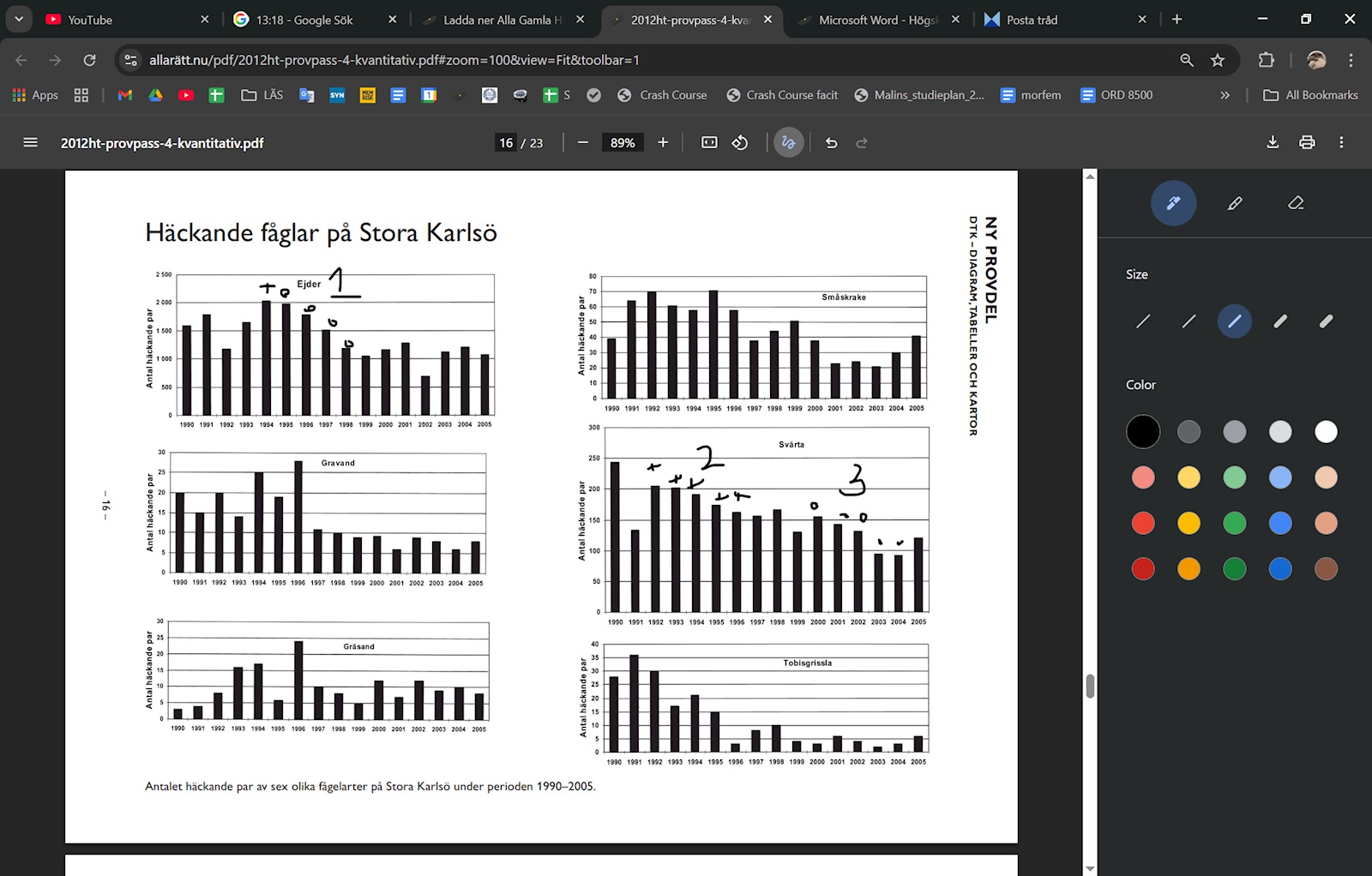Image resolution: width=1372 pixels, height=876 pixels.
Task: Choose the thinnest pen size
Action: (1143, 321)
